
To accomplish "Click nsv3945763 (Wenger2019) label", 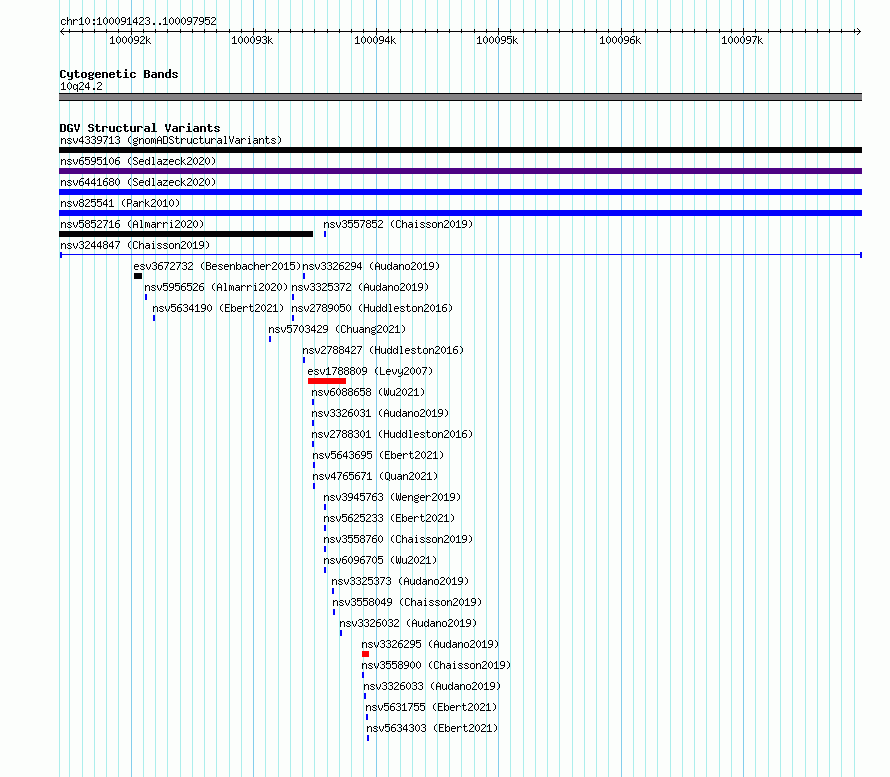I will point(392,497).
